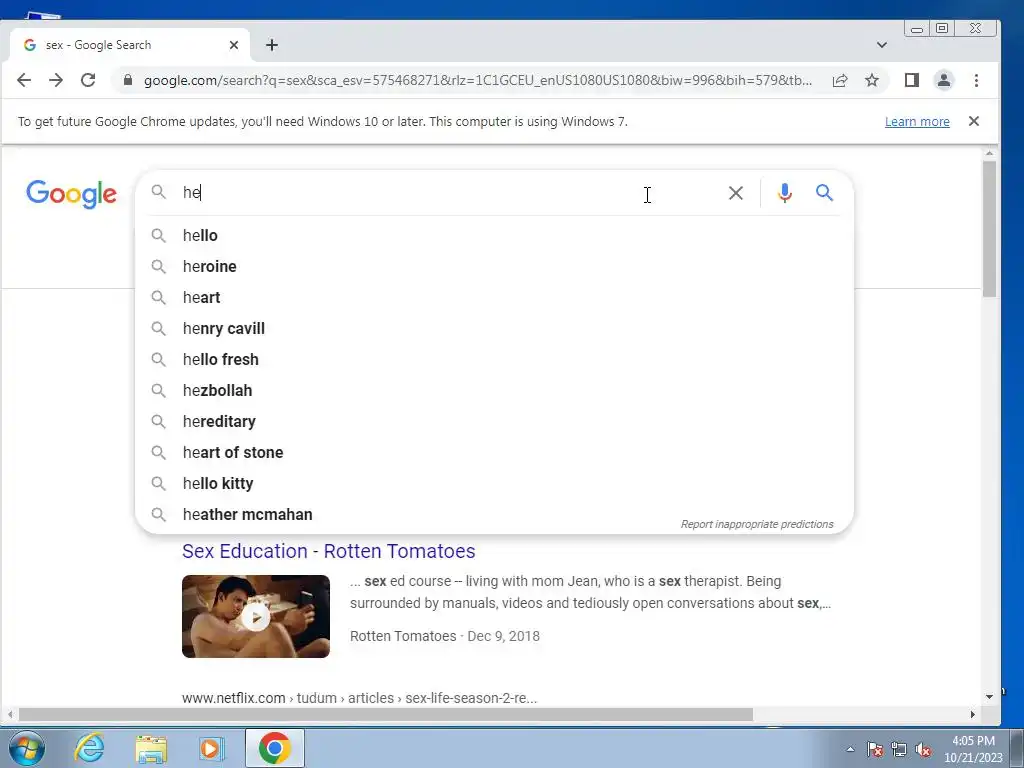Screen dimensions: 1024x768
Task: Share this page using the share icon
Action: click(840, 80)
